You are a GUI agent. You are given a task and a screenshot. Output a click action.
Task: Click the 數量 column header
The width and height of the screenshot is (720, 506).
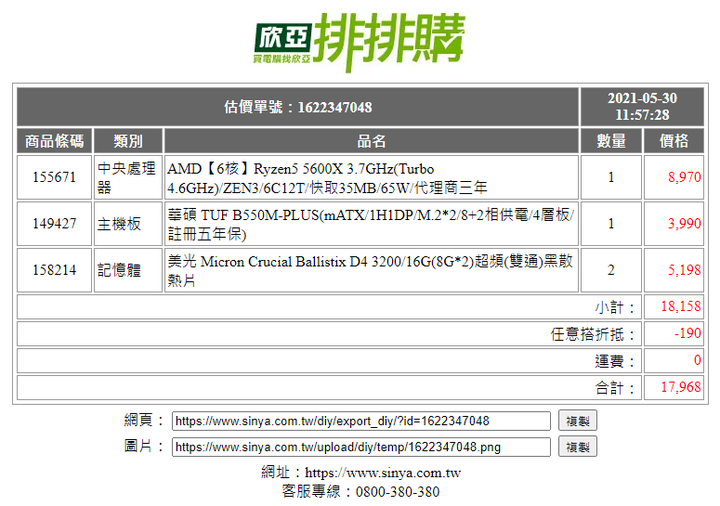[611, 141]
